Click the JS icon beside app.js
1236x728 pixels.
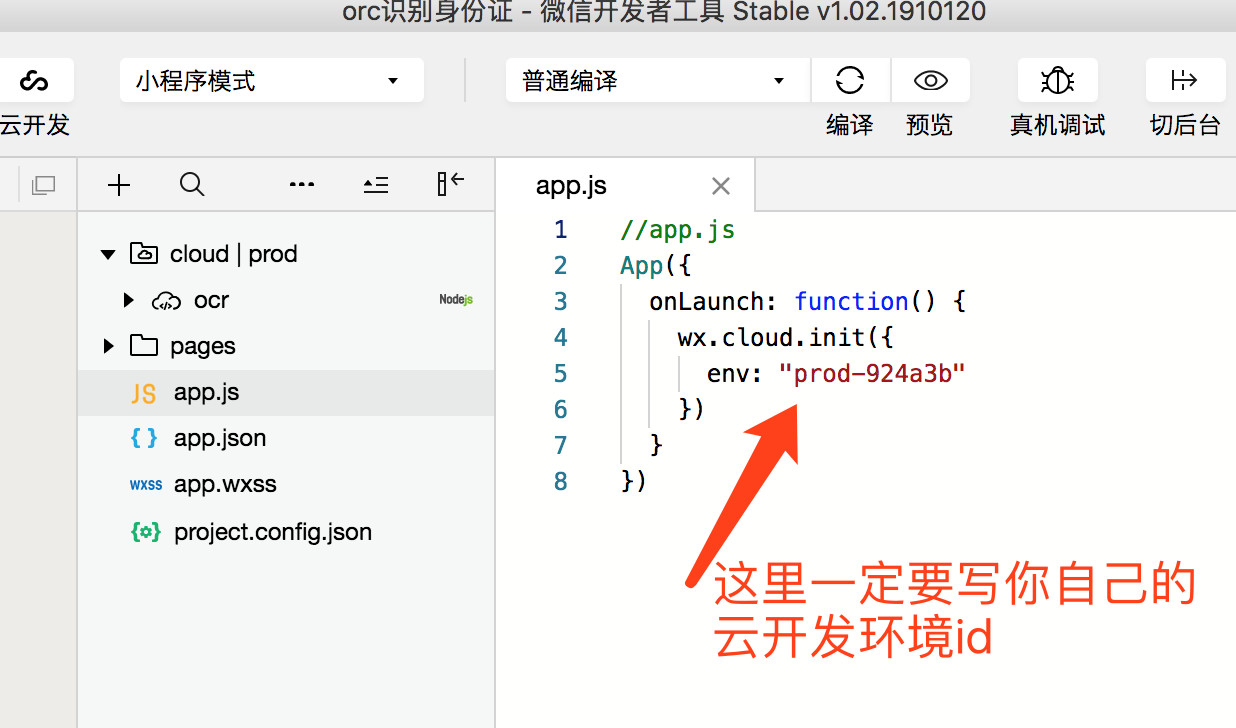144,393
